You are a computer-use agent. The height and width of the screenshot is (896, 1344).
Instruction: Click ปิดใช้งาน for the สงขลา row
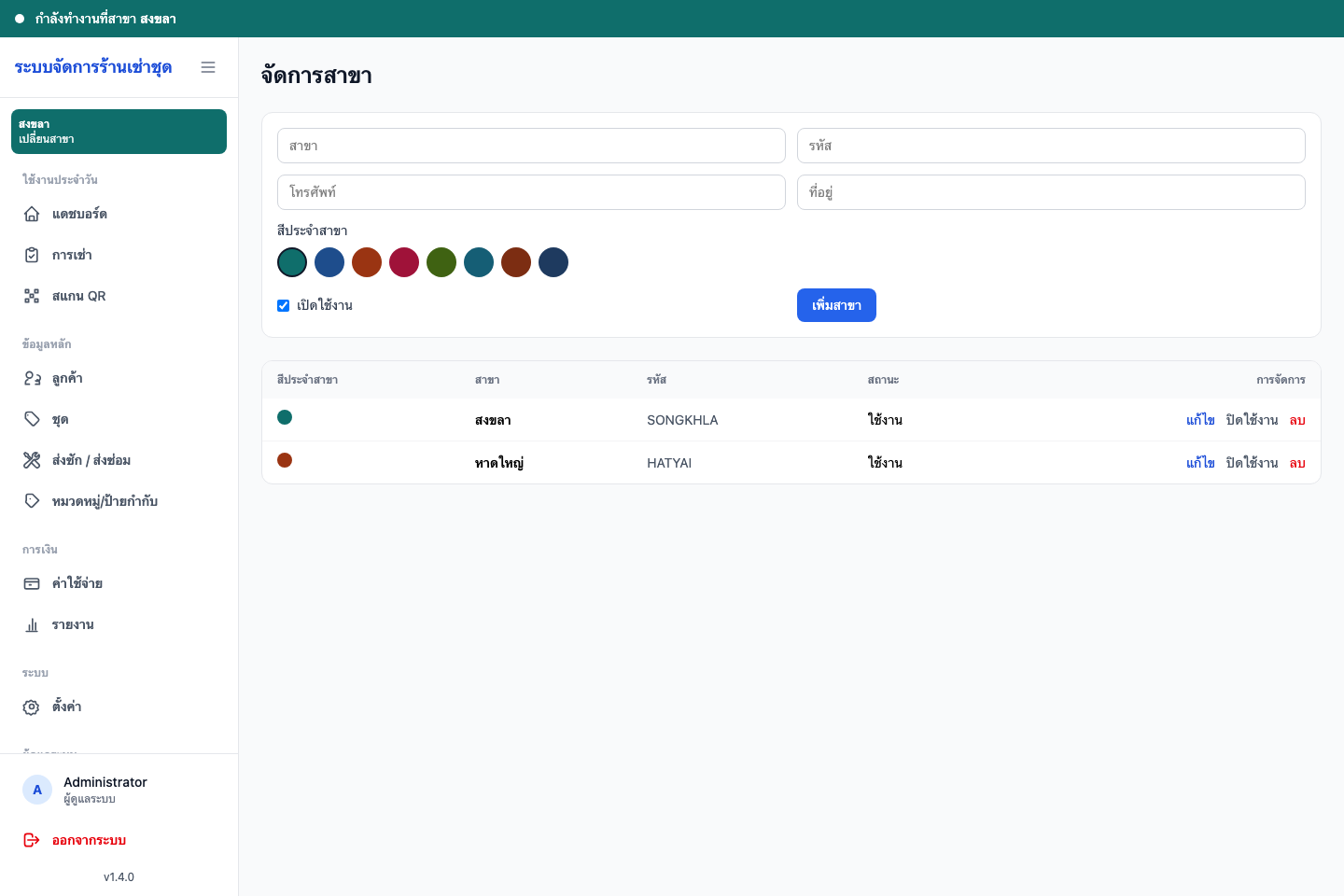[1252, 420]
